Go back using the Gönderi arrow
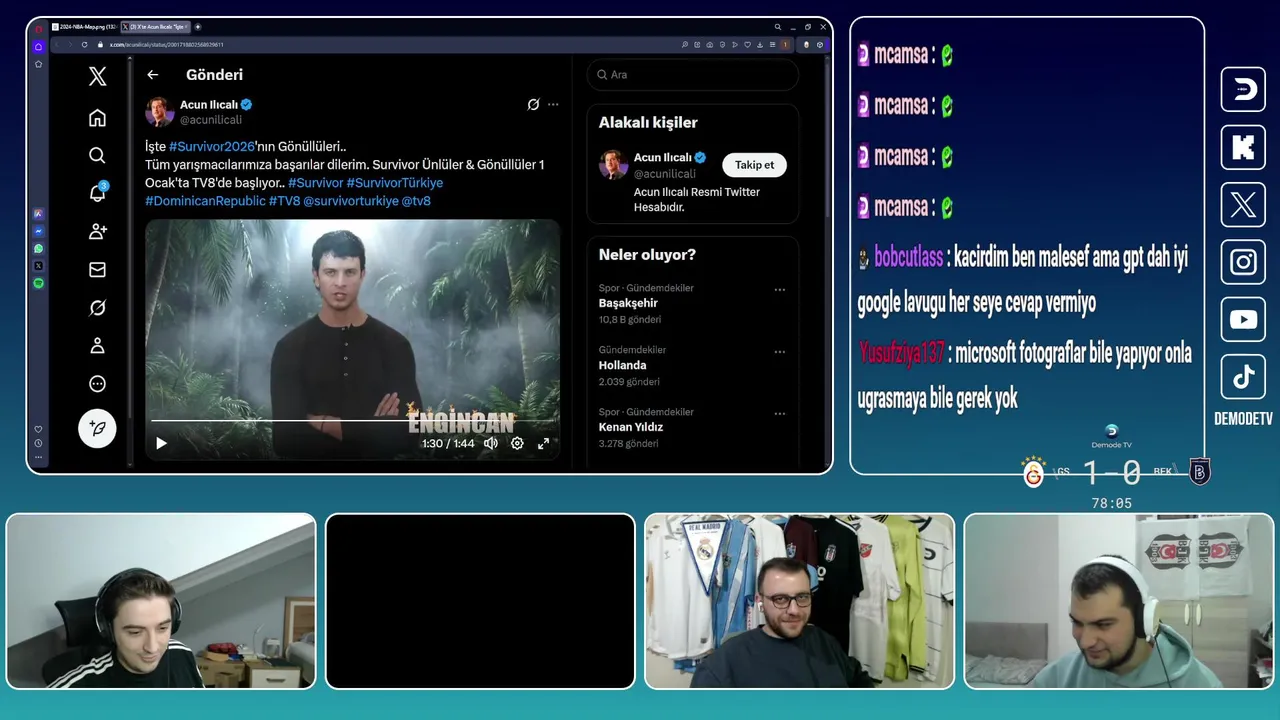1280x720 pixels. (152, 75)
